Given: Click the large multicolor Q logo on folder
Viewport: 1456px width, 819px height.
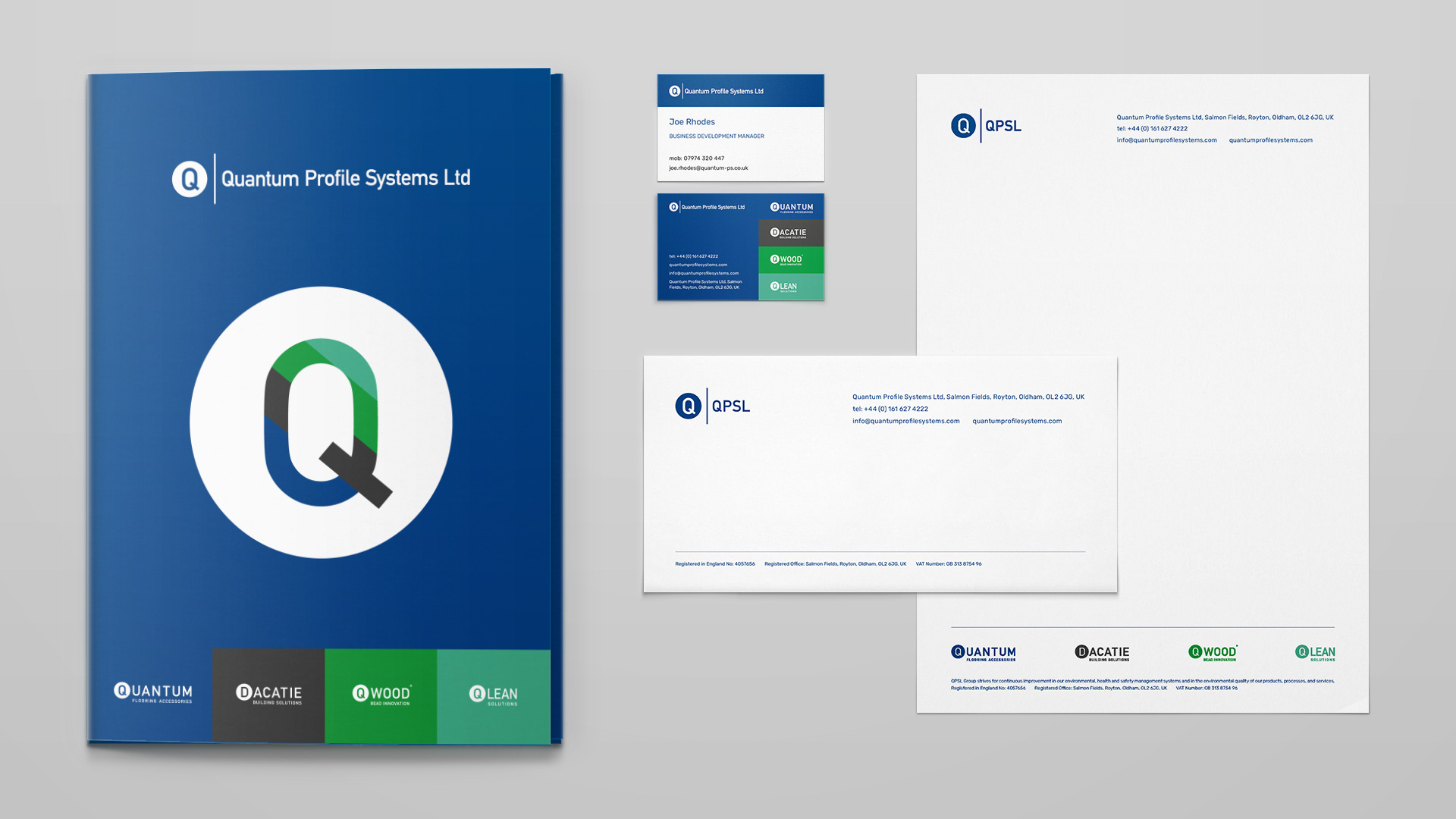Looking at the screenshot, I should click(x=322, y=422).
